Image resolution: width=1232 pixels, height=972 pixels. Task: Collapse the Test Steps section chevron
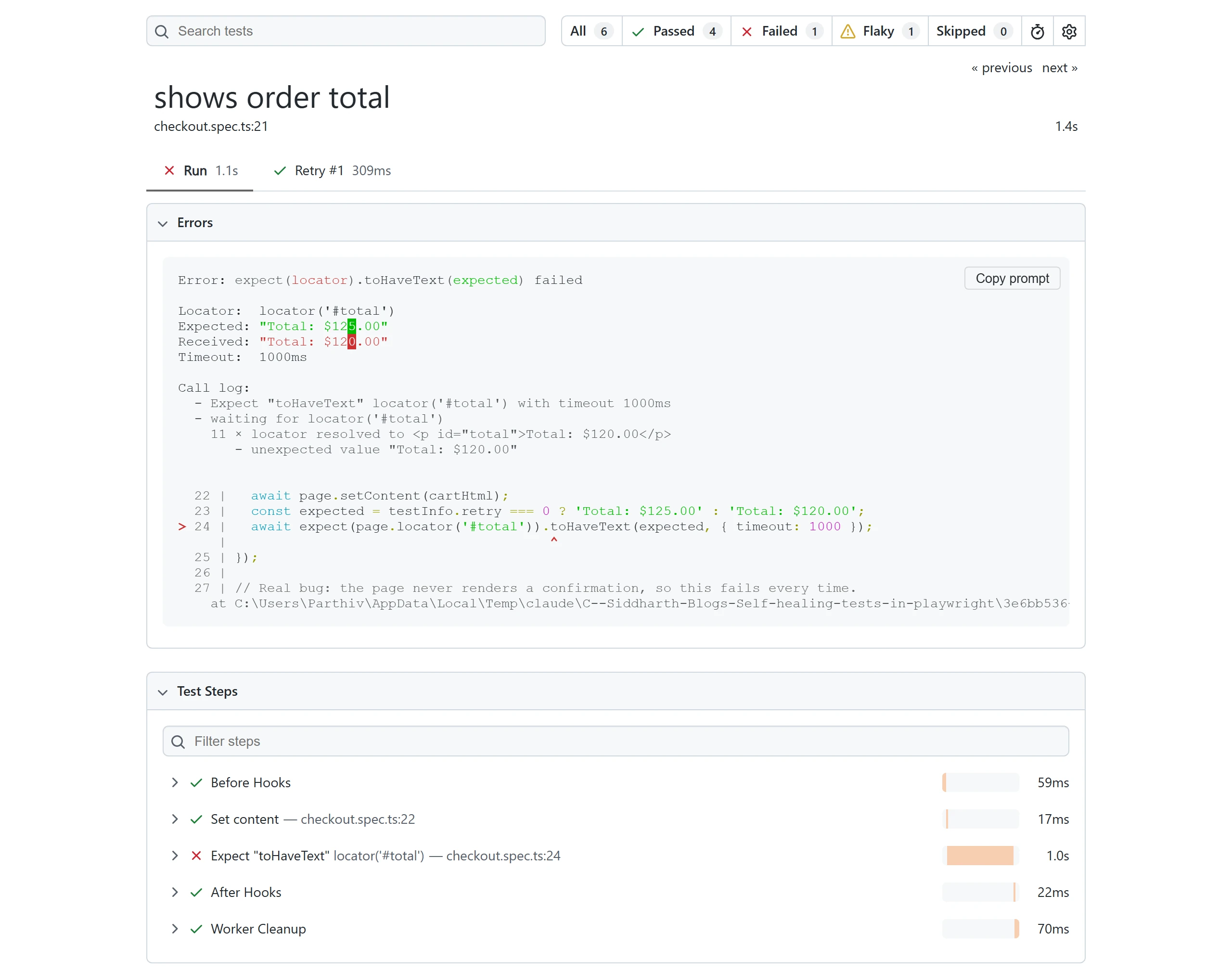pos(163,692)
